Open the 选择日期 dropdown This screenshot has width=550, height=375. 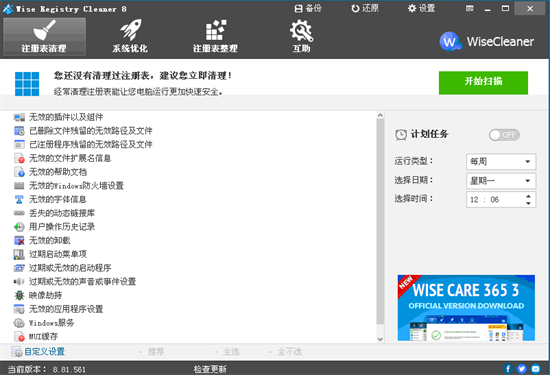tap(501, 181)
